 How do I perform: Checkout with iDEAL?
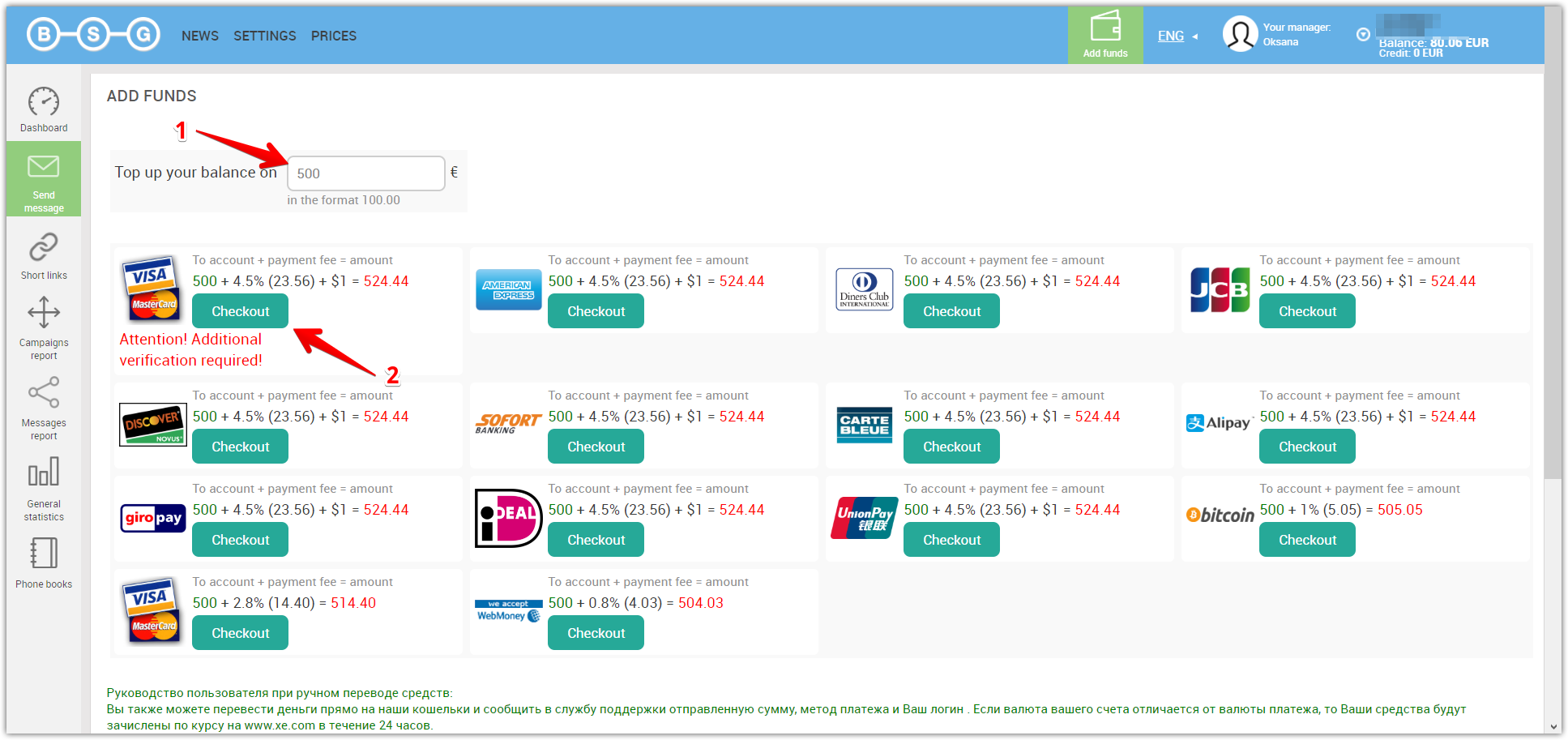point(596,540)
